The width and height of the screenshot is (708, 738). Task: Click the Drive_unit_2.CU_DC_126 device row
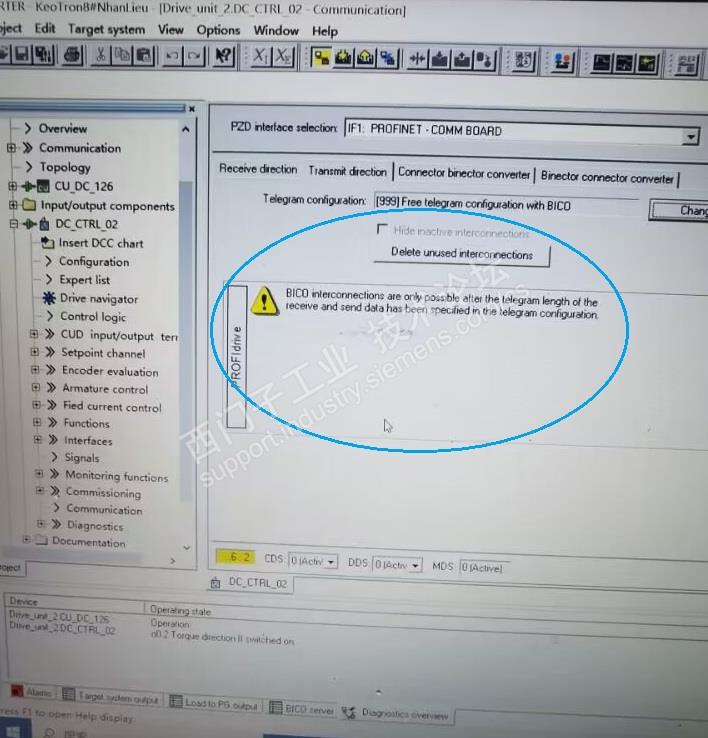click(59, 617)
